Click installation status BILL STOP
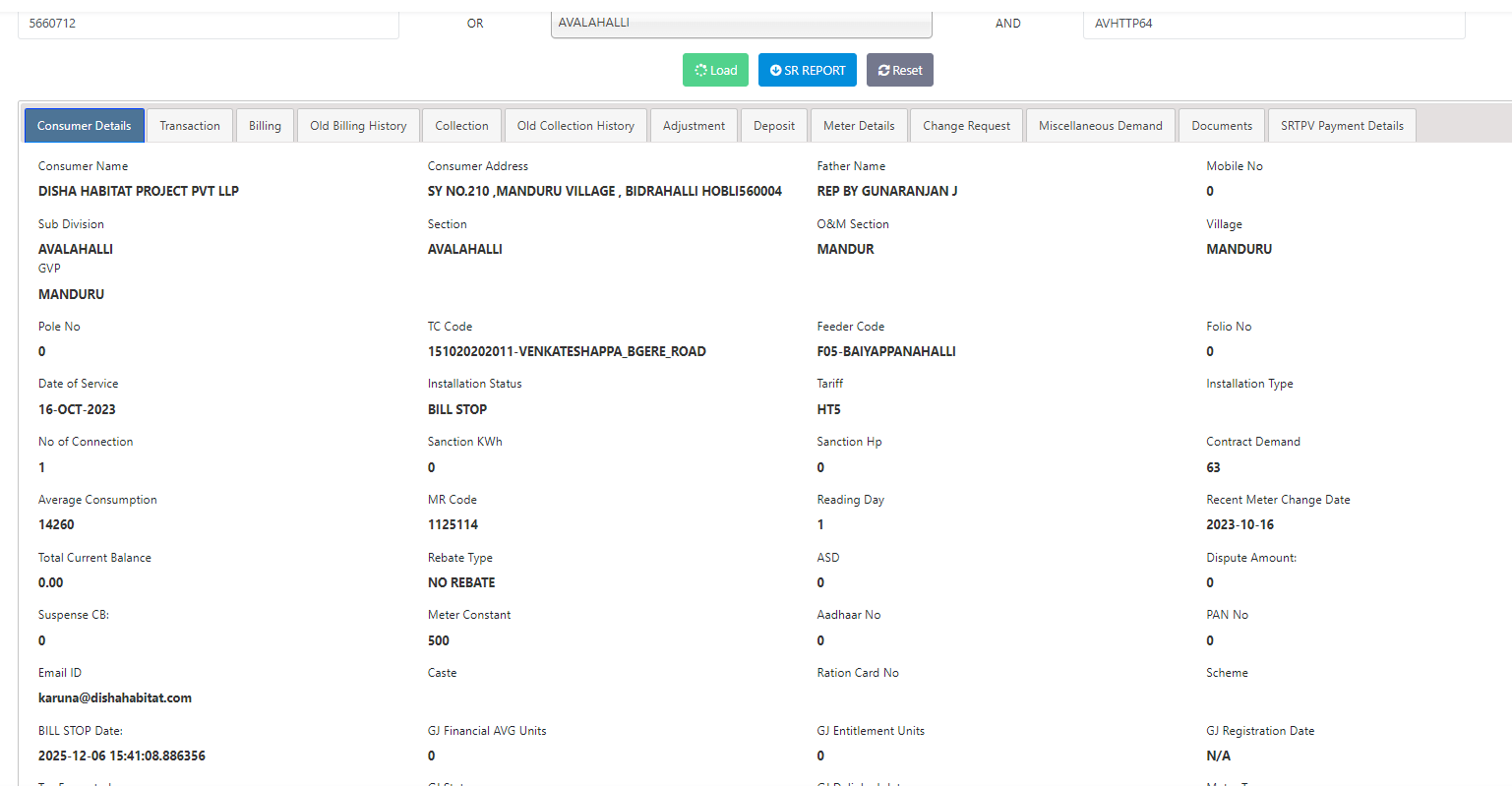 (457, 409)
